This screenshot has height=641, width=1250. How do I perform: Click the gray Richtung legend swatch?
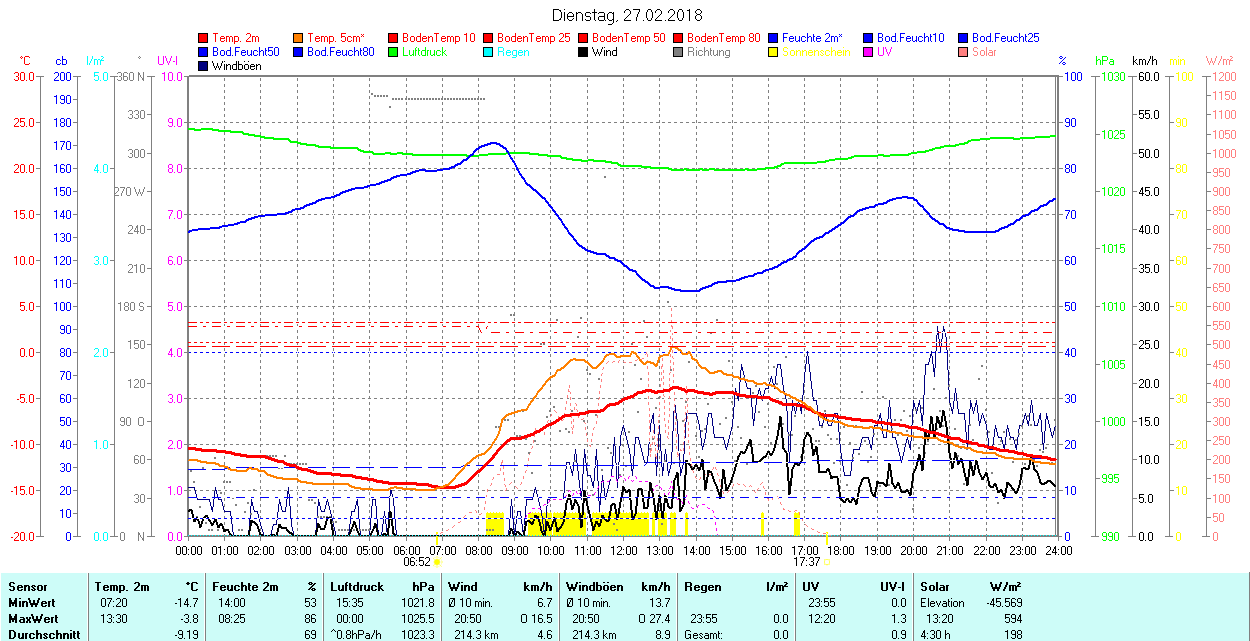pos(678,51)
